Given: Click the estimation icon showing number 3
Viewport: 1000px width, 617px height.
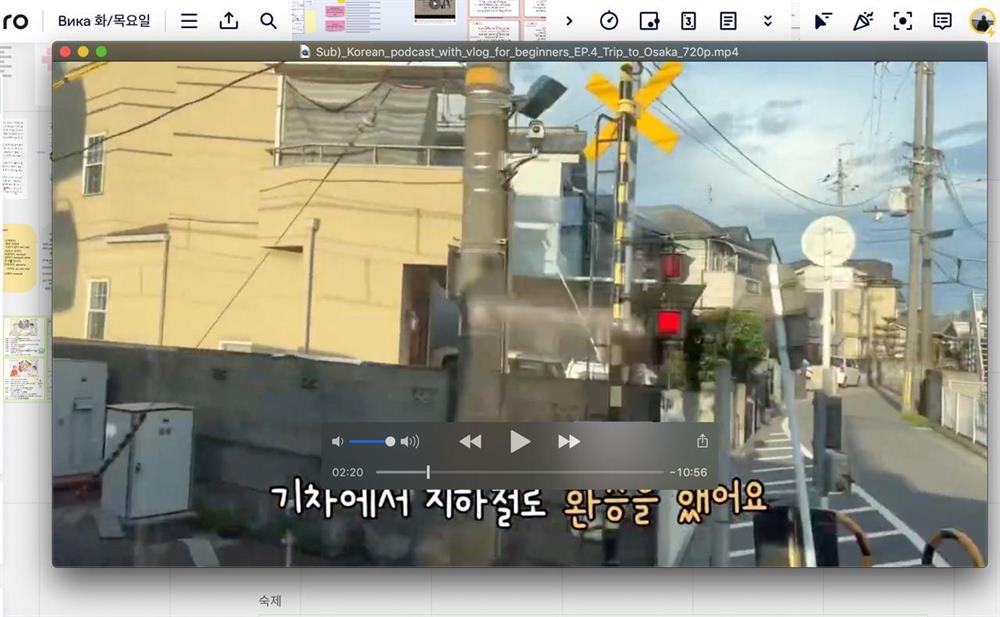Looking at the screenshot, I should (x=688, y=21).
